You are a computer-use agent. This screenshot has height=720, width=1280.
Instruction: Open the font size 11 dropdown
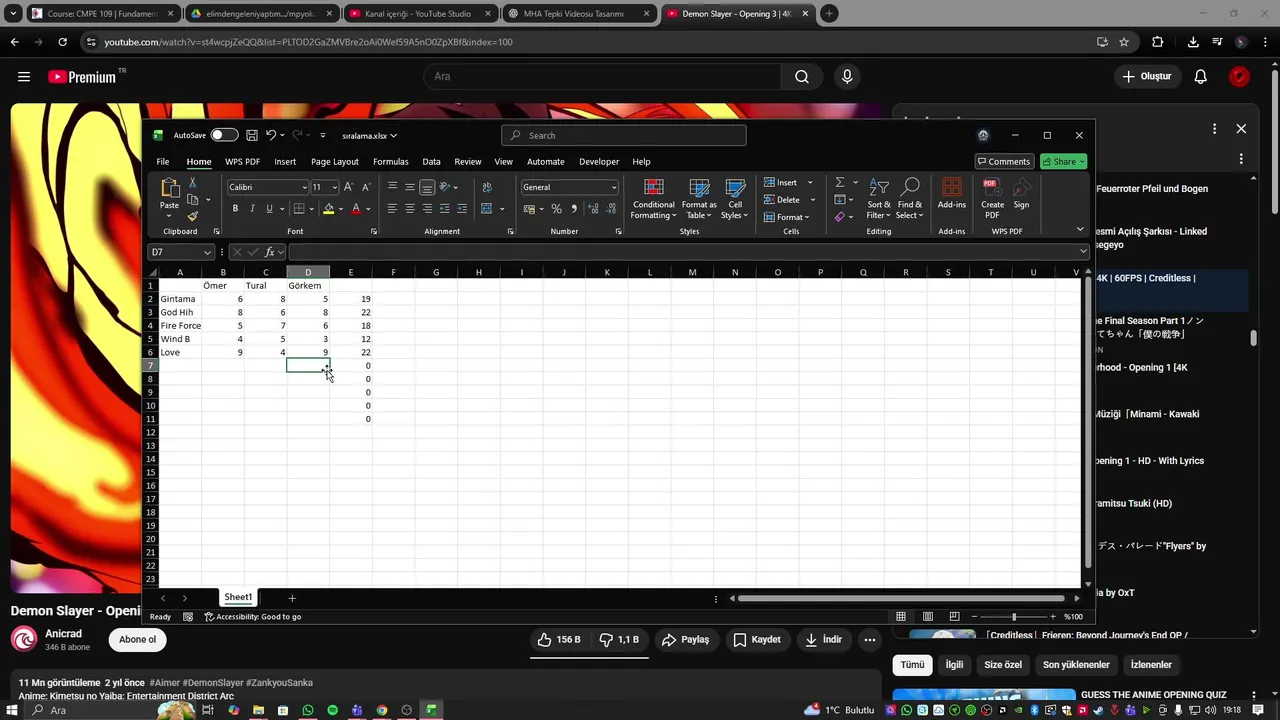point(334,187)
